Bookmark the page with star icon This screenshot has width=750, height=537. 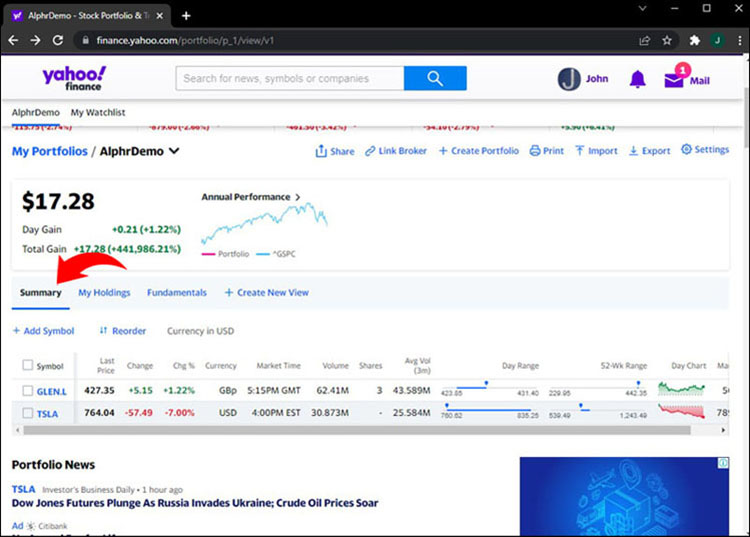coord(667,41)
